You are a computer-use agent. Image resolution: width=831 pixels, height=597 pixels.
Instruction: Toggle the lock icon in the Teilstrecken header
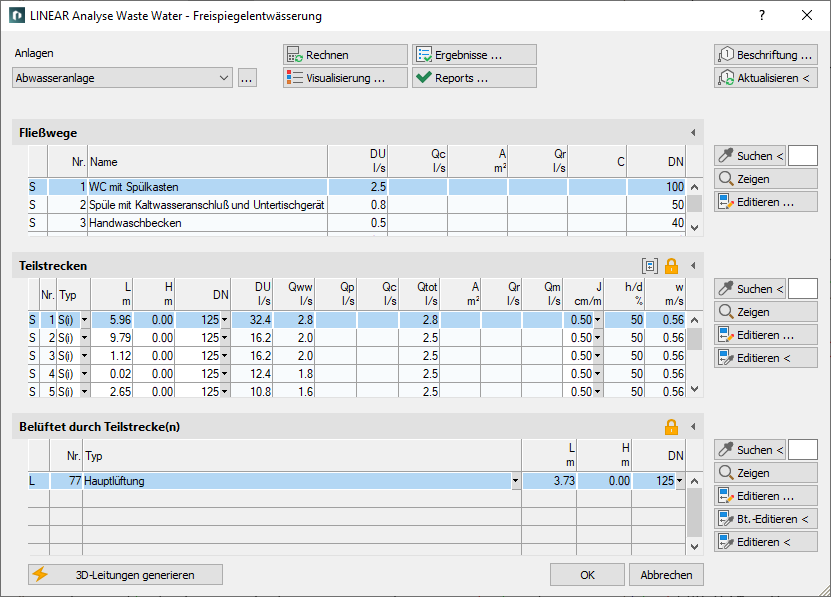point(671,266)
